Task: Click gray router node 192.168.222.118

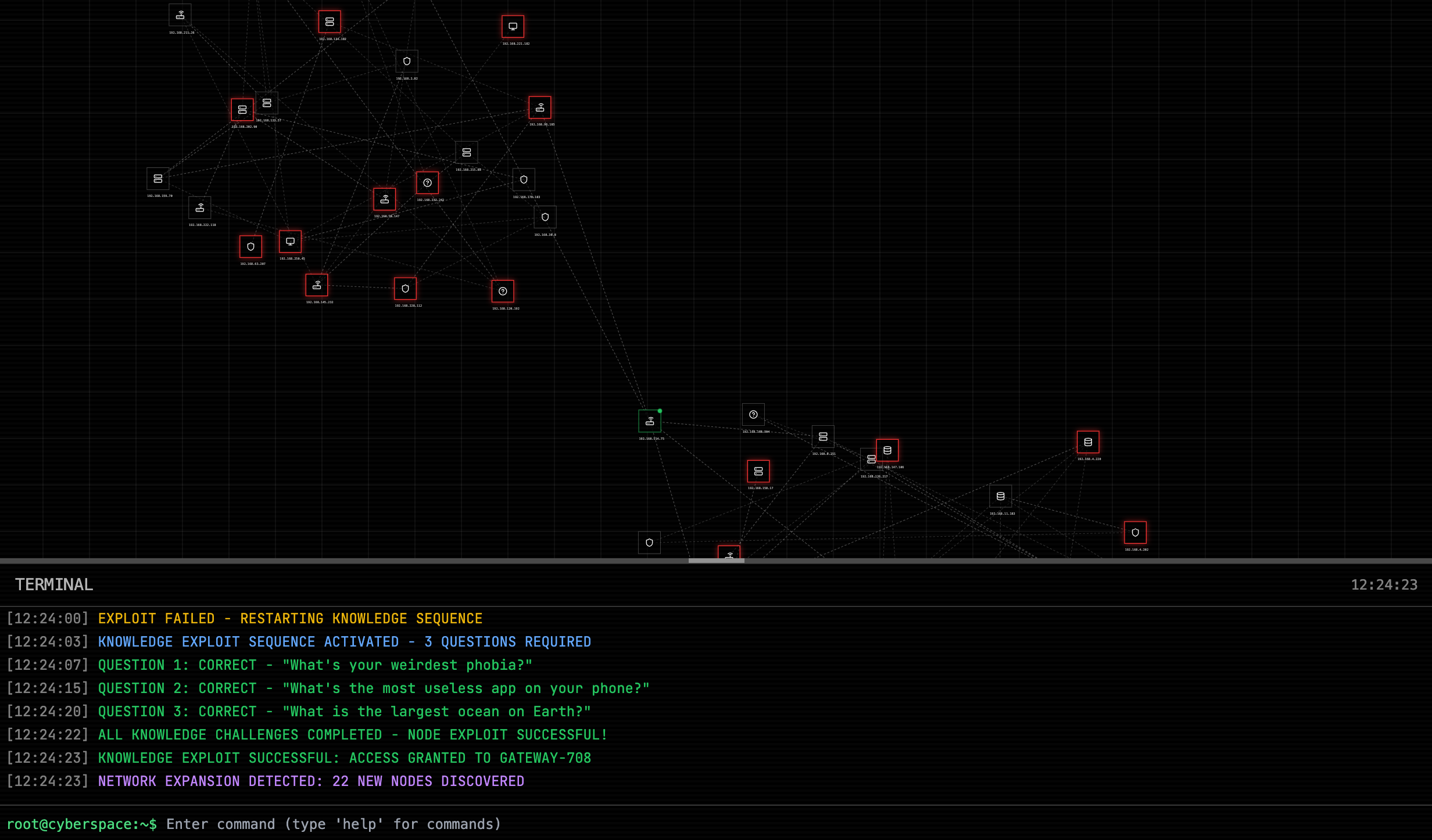Action: [x=200, y=208]
